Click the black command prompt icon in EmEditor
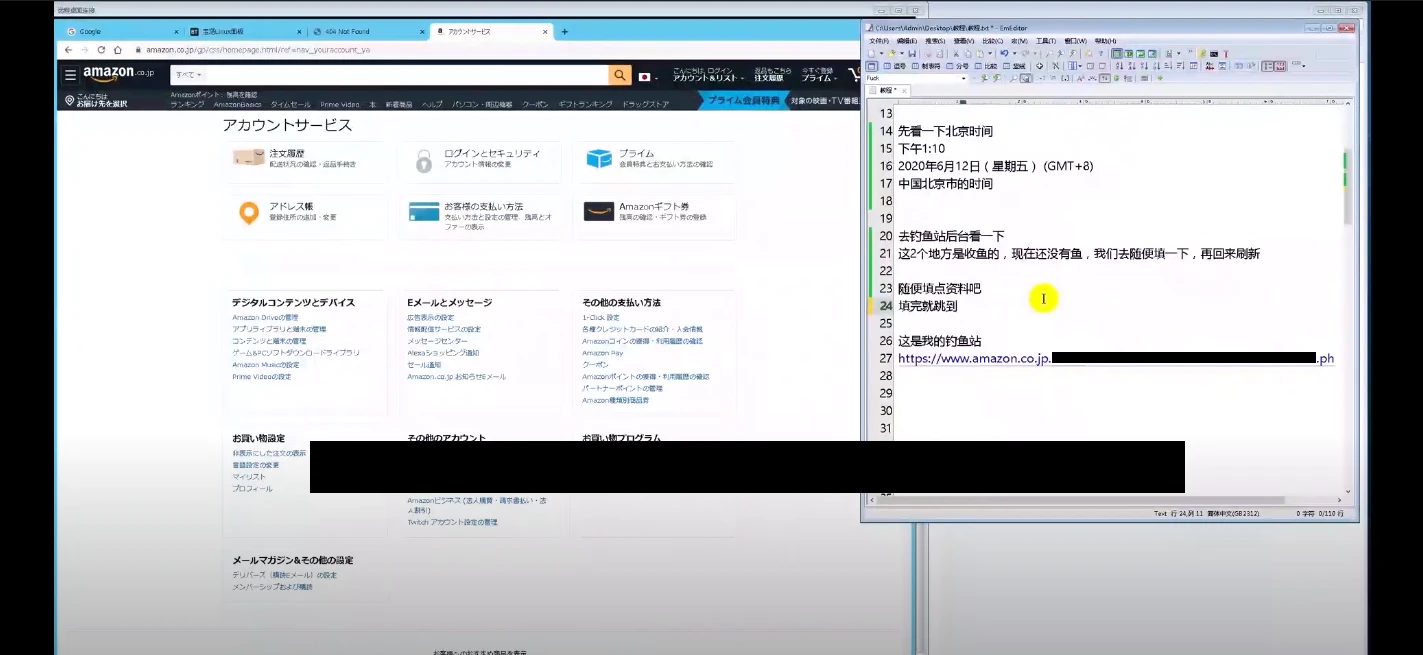Viewport: 1423px width, 655px height. point(1214,53)
